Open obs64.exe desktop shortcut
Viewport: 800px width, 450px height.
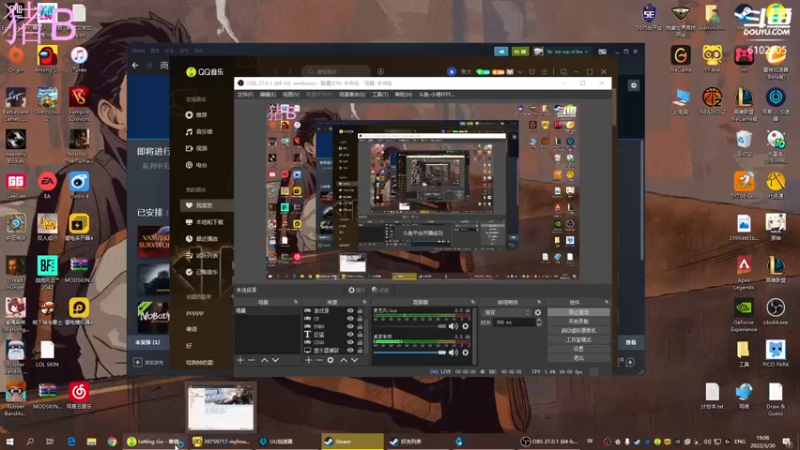(776, 311)
